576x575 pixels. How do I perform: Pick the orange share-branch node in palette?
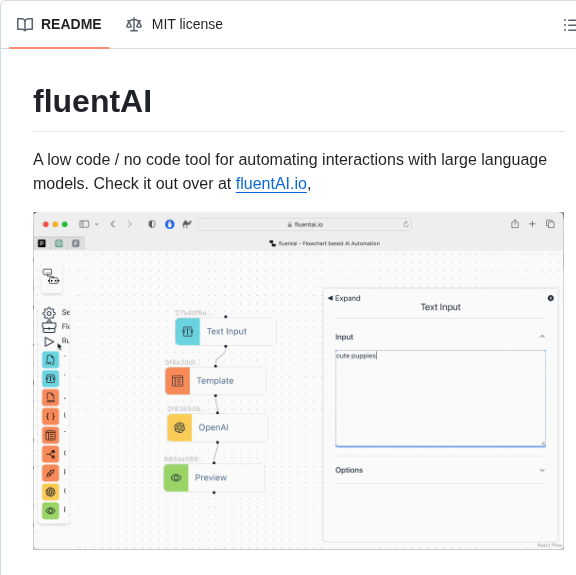50,454
